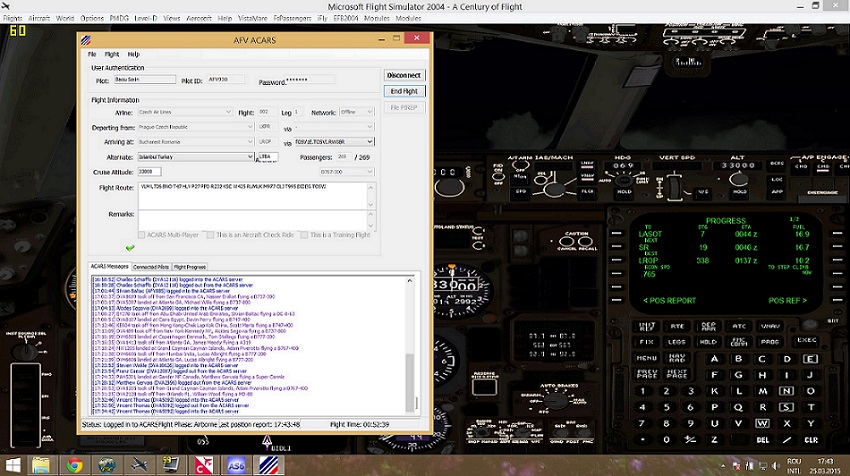Click the FMC letter A key
Image resolution: width=850 pixels, height=476 pixels.
pyautogui.click(x=714, y=359)
